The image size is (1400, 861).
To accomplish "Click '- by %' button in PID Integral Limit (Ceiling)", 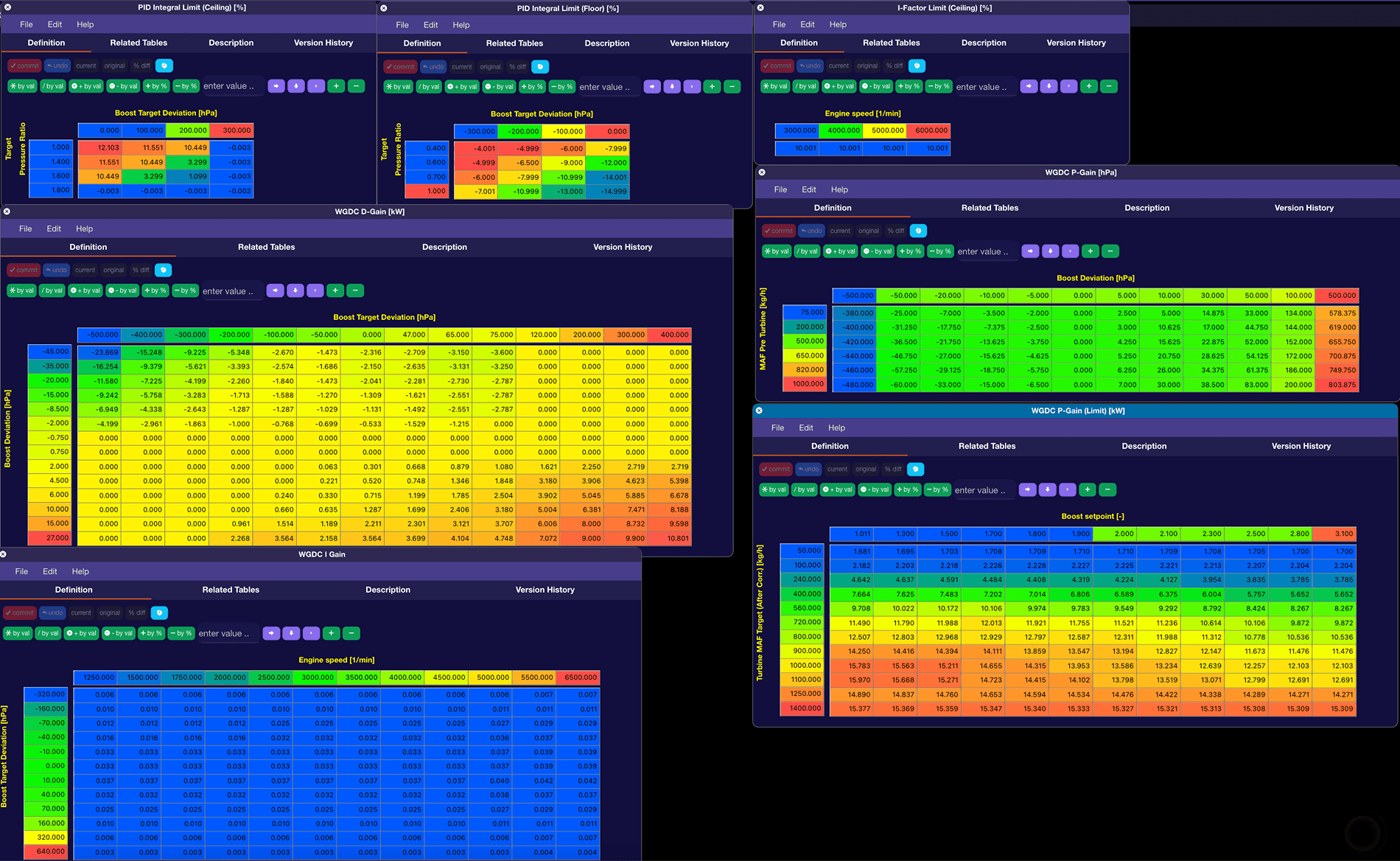I will click(186, 86).
